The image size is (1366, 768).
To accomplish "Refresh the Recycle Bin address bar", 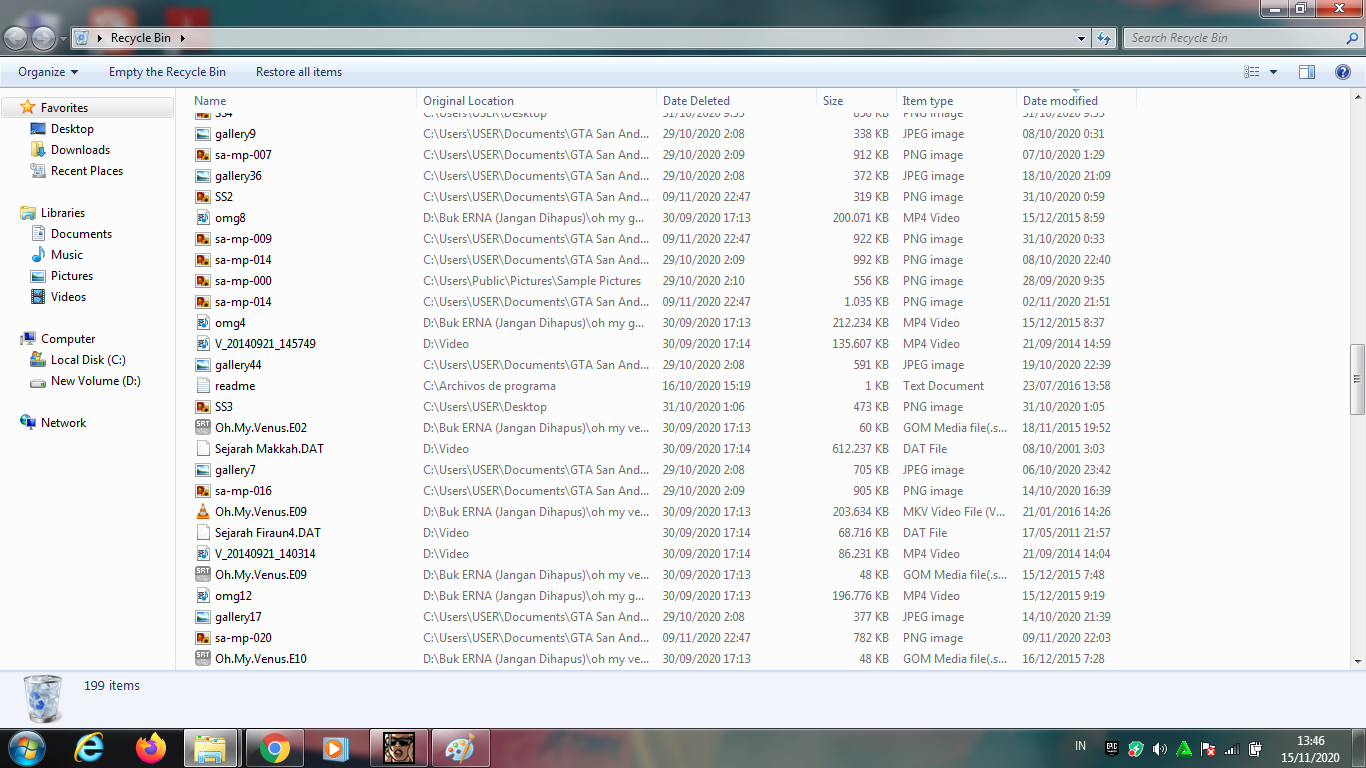I will [1104, 38].
